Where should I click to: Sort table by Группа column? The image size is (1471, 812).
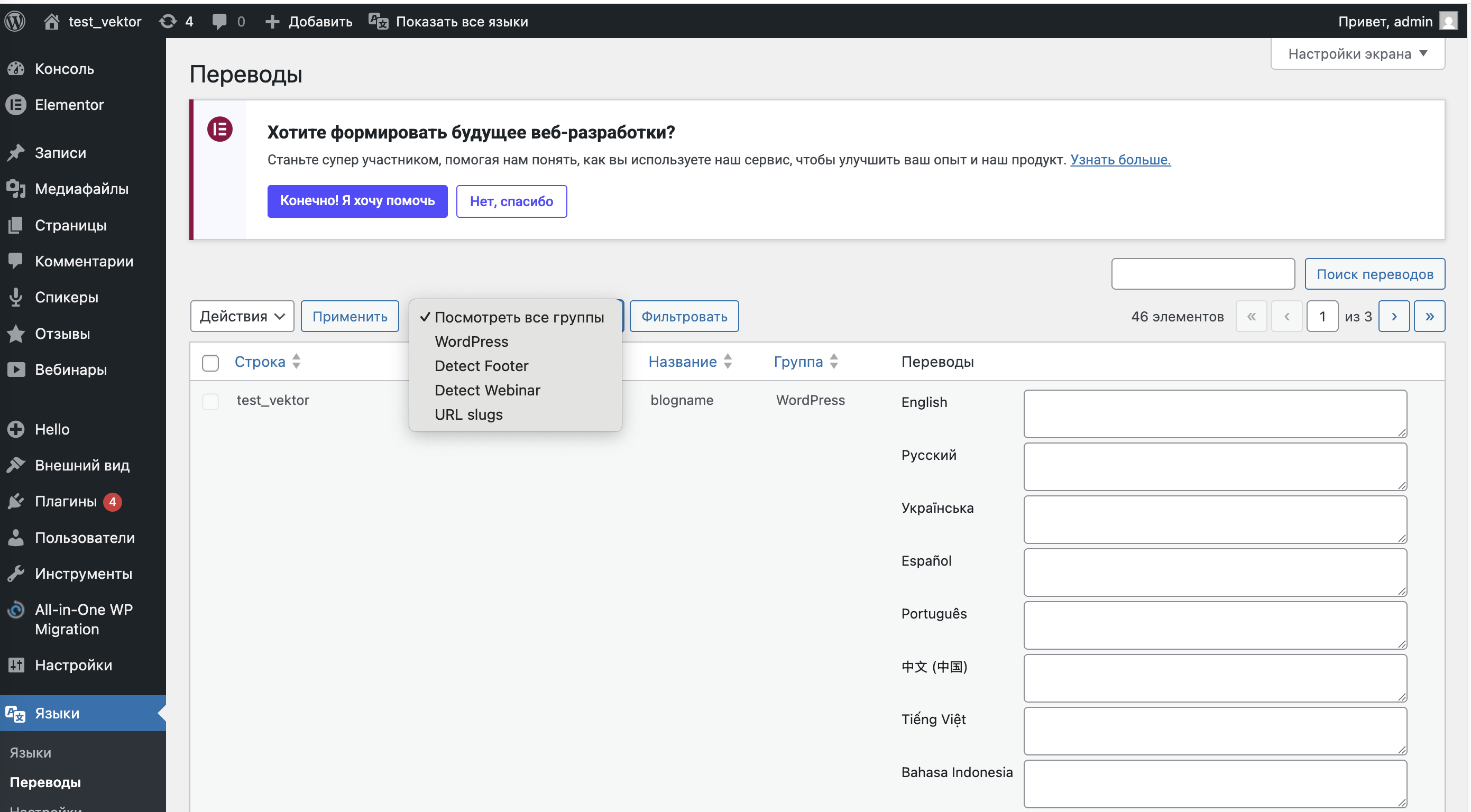click(798, 362)
